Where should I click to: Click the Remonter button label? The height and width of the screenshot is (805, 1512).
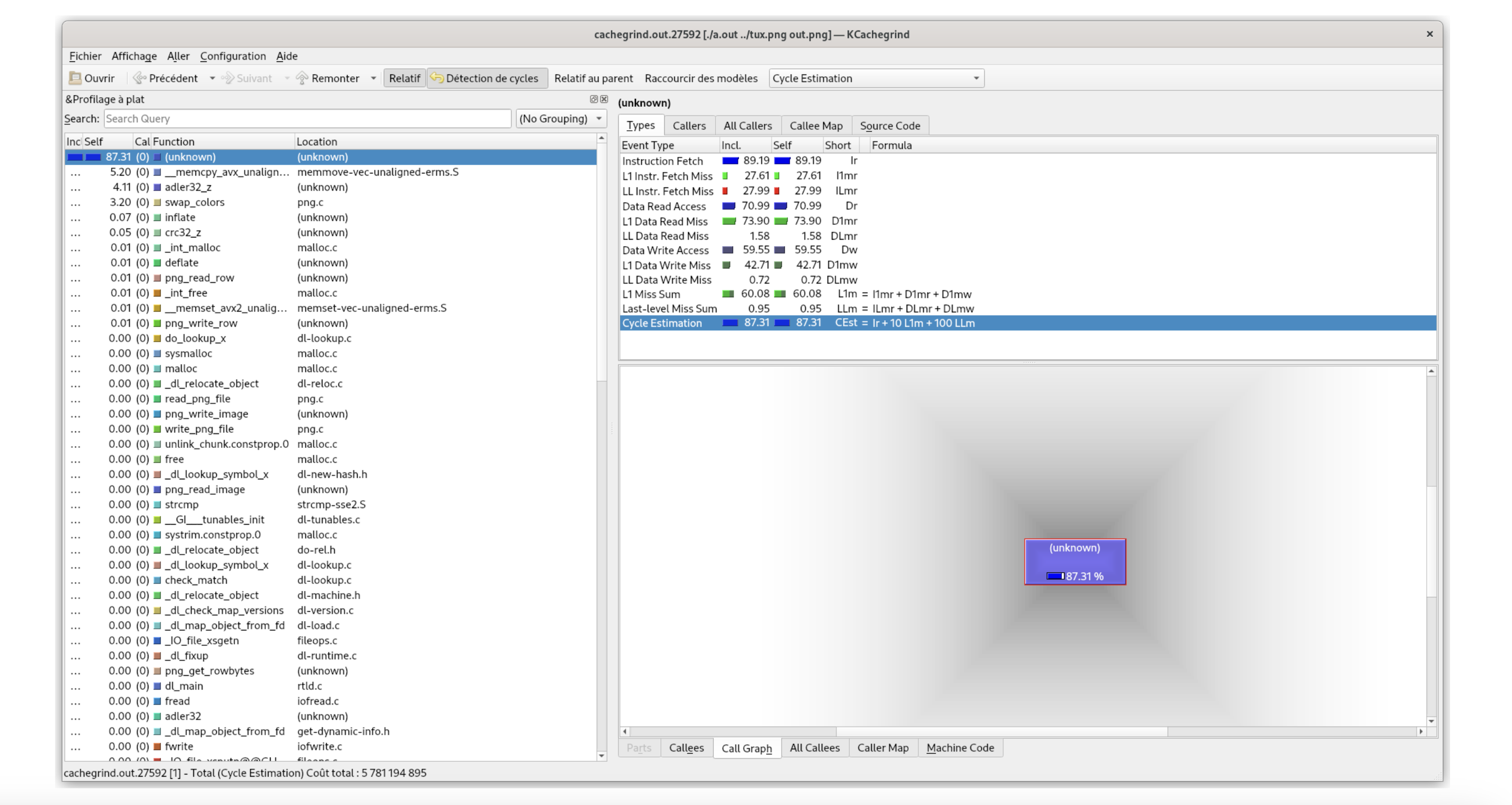[335, 78]
